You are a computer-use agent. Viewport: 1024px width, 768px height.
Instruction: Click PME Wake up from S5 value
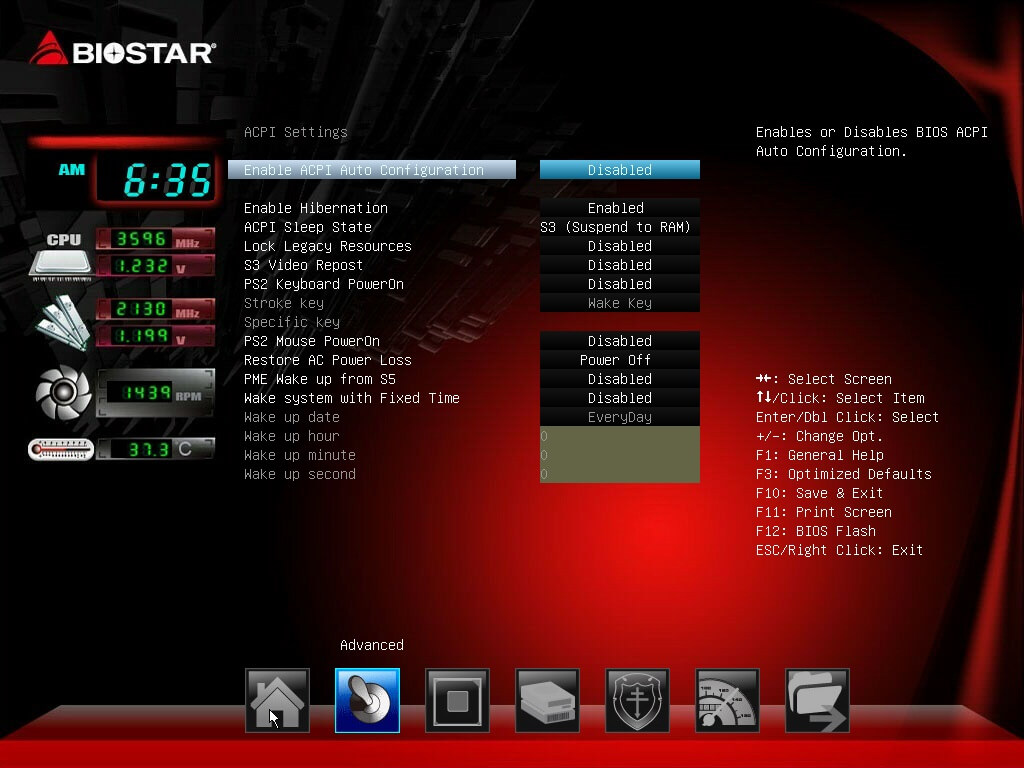point(619,379)
